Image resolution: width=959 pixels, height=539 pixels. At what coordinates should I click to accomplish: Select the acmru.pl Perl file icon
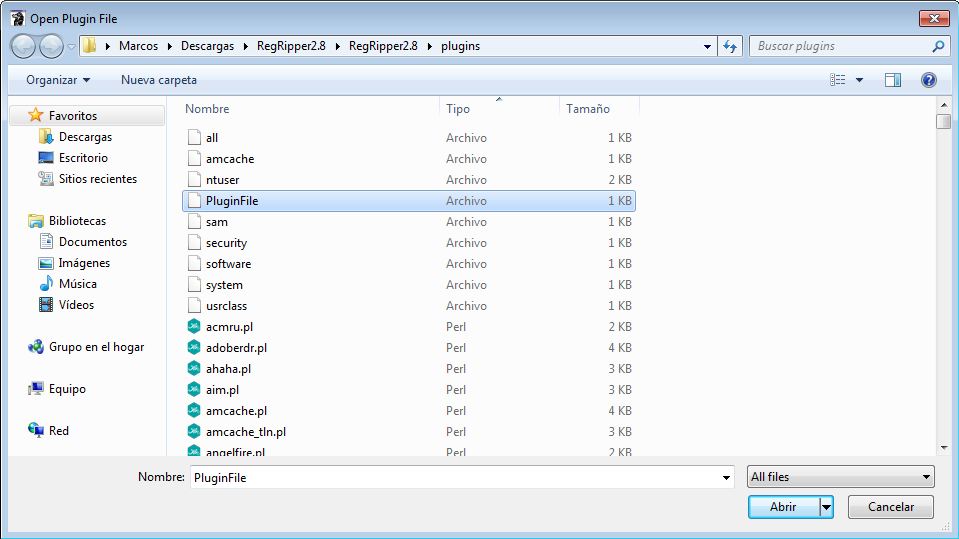point(194,327)
